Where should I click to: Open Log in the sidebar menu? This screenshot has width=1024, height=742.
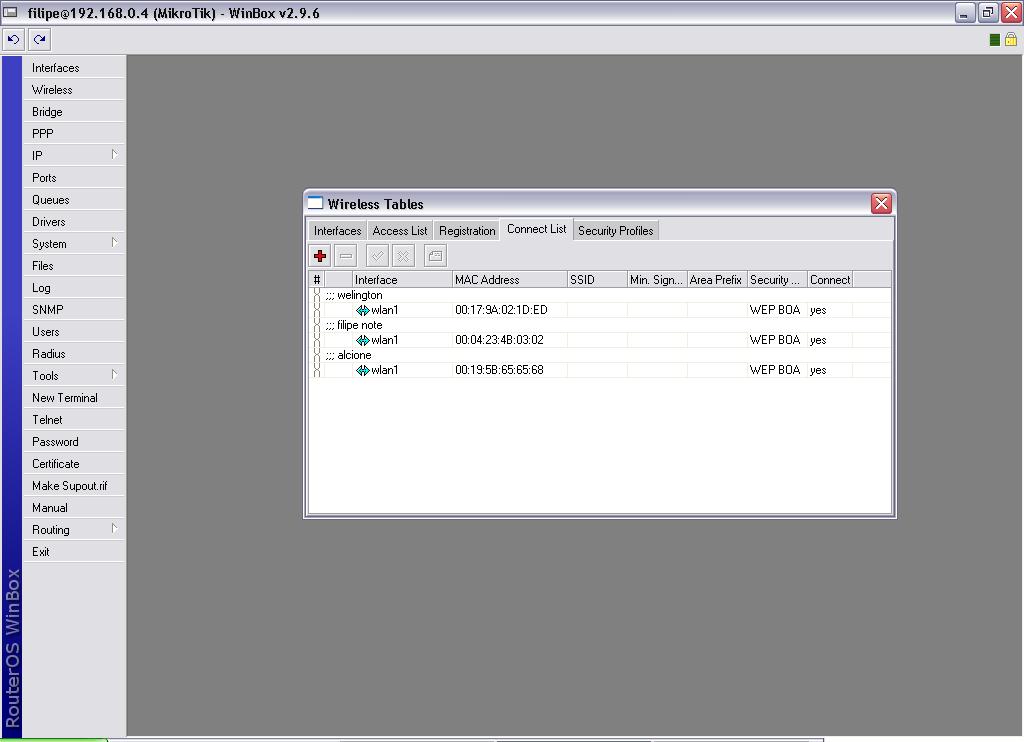(x=74, y=288)
